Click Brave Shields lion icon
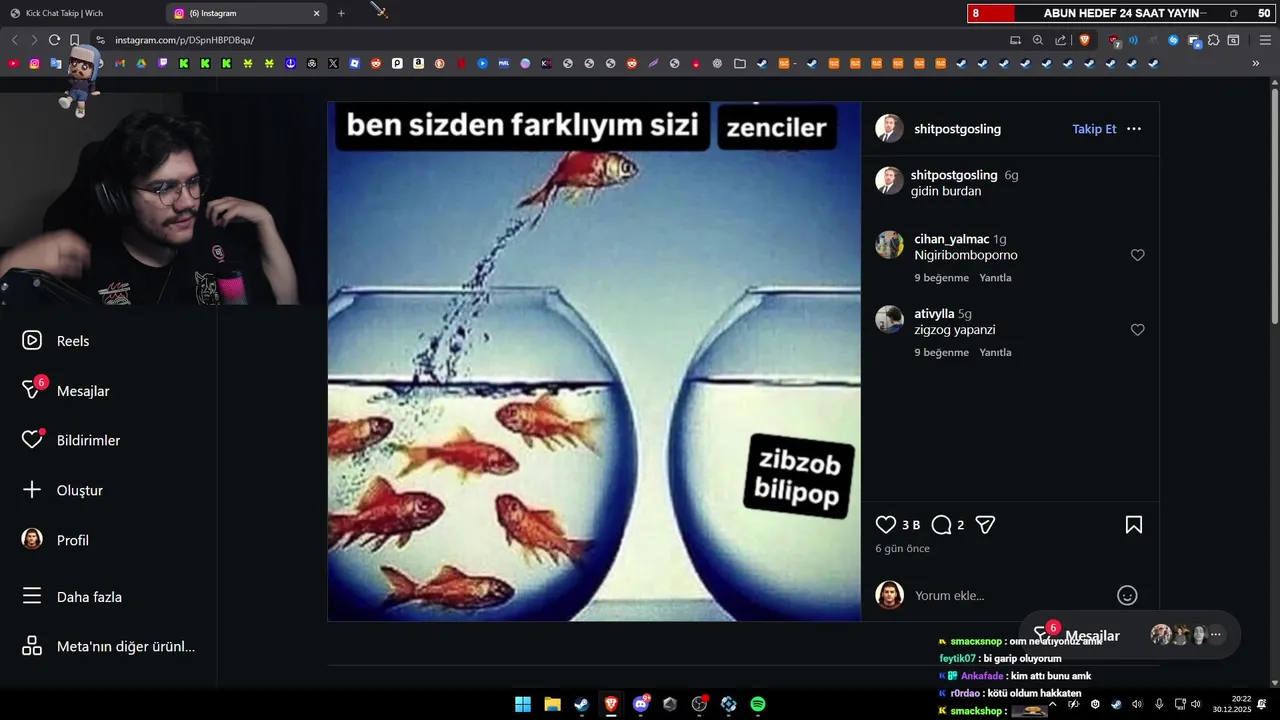This screenshot has width=1280, height=720. point(1084,40)
